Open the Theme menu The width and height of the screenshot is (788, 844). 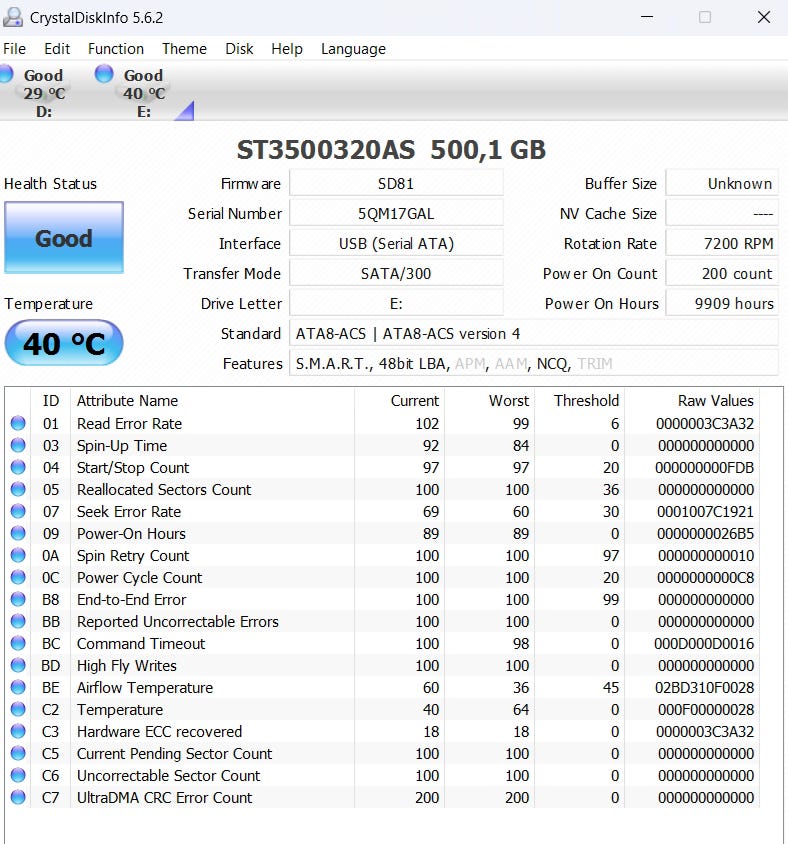184,49
